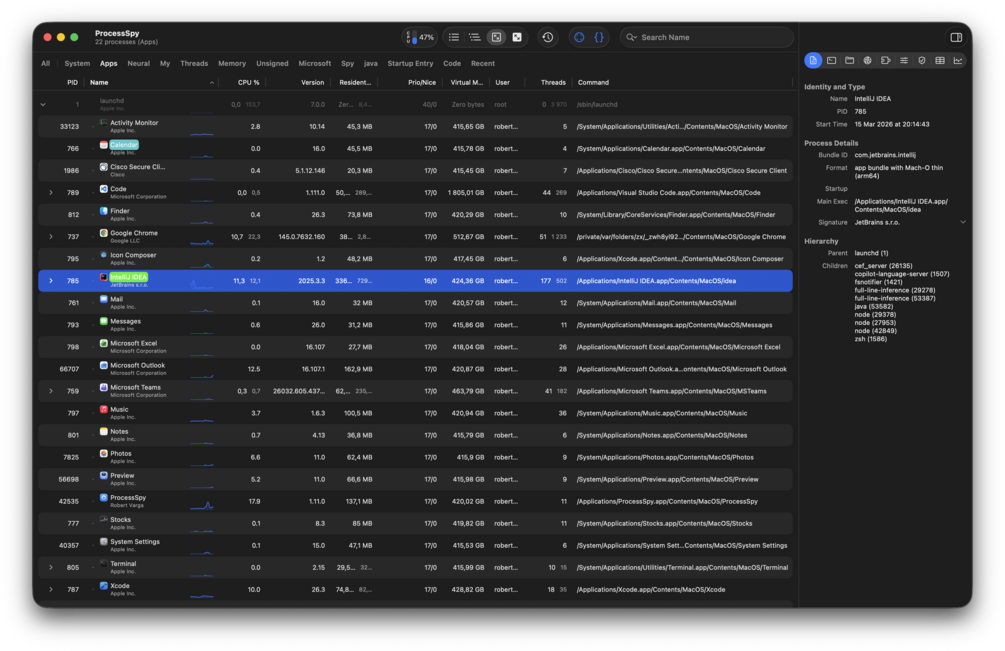
Task: Open the inspector table grid tab
Action: (x=940, y=60)
